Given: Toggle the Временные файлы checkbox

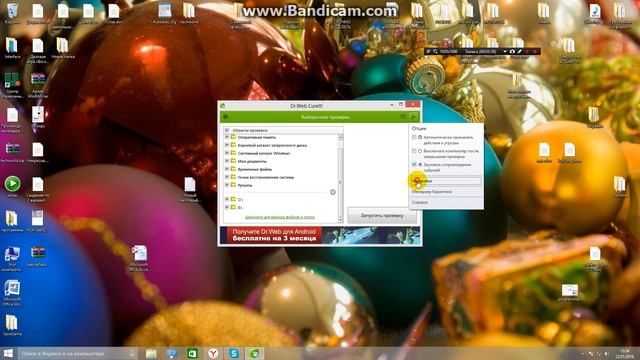Looking at the screenshot, I should pyautogui.click(x=227, y=169).
